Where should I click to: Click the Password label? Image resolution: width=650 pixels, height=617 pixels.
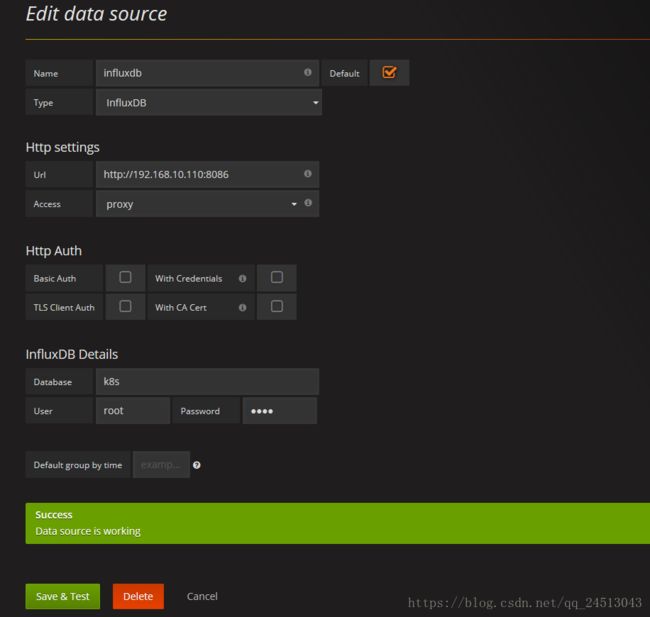(200, 411)
